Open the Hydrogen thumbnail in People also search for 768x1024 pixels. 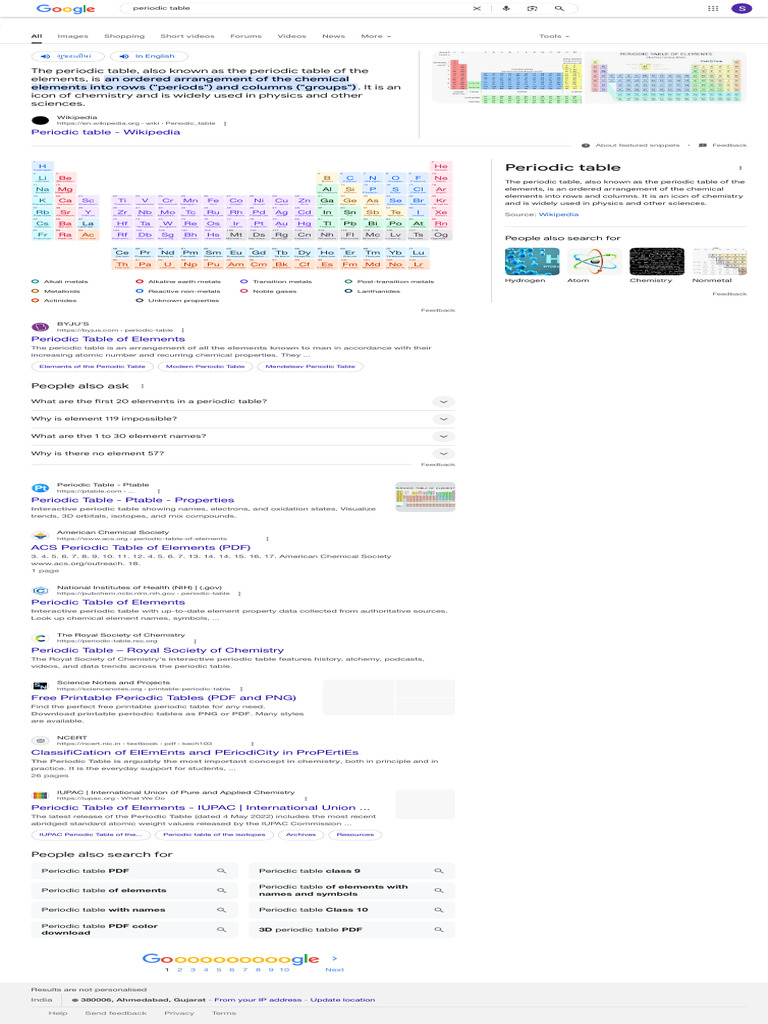click(x=532, y=261)
